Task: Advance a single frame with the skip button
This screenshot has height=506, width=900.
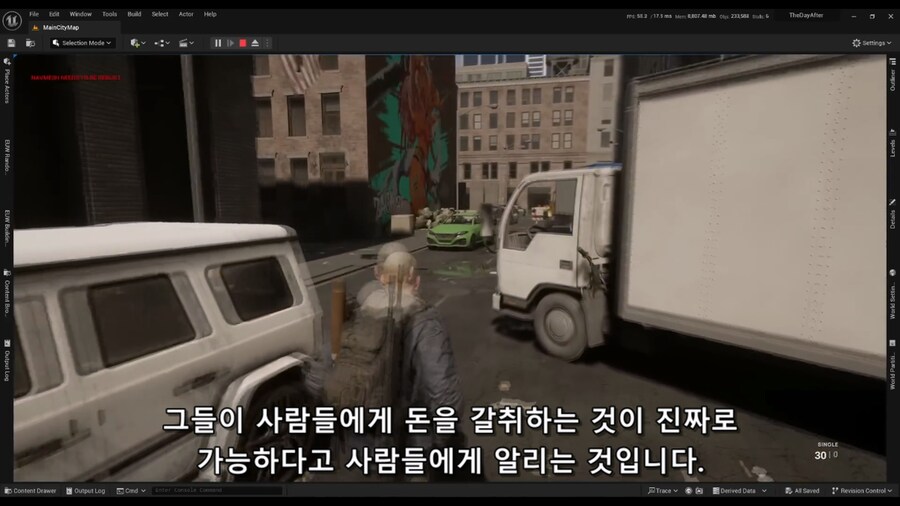Action: (x=230, y=43)
